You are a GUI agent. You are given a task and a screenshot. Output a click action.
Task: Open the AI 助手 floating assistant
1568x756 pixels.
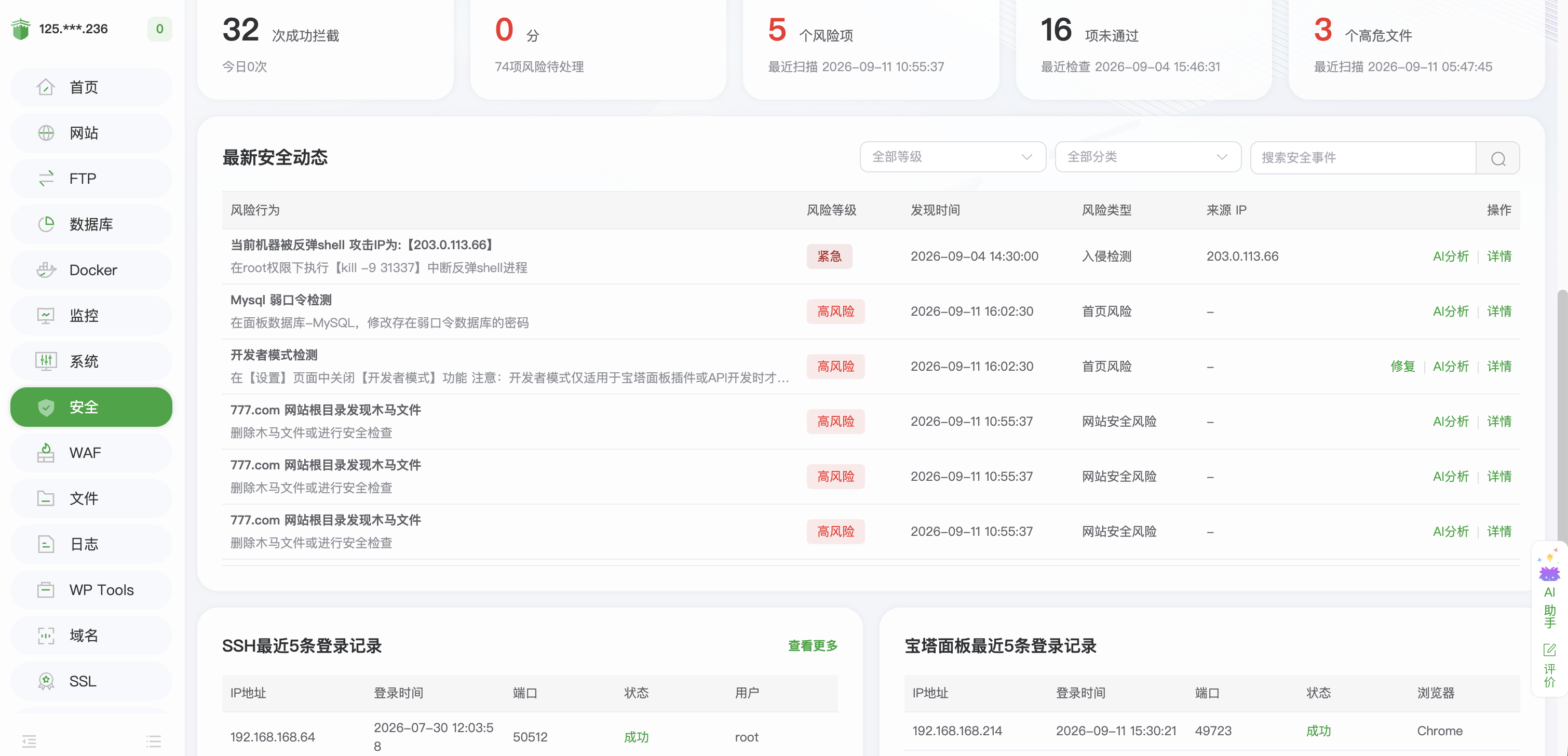pos(1549,589)
